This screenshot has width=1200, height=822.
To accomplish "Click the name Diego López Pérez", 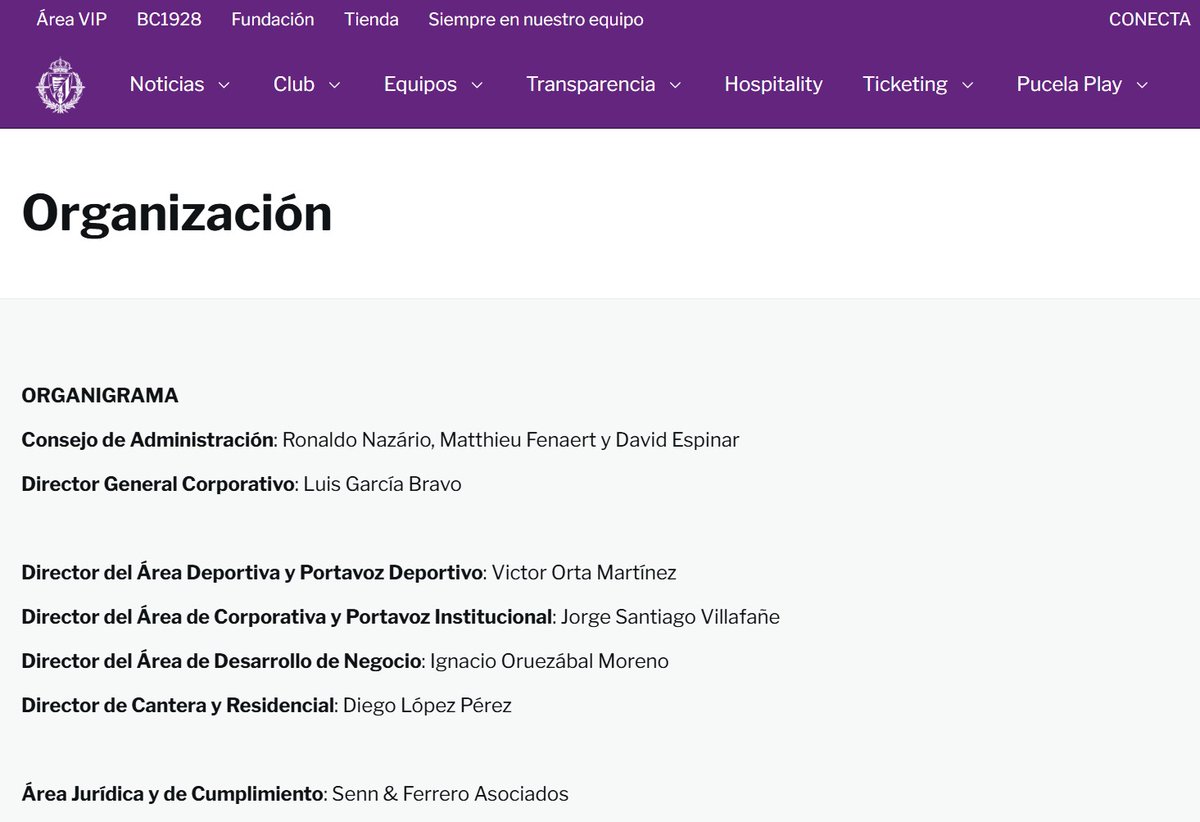I will pos(427,705).
